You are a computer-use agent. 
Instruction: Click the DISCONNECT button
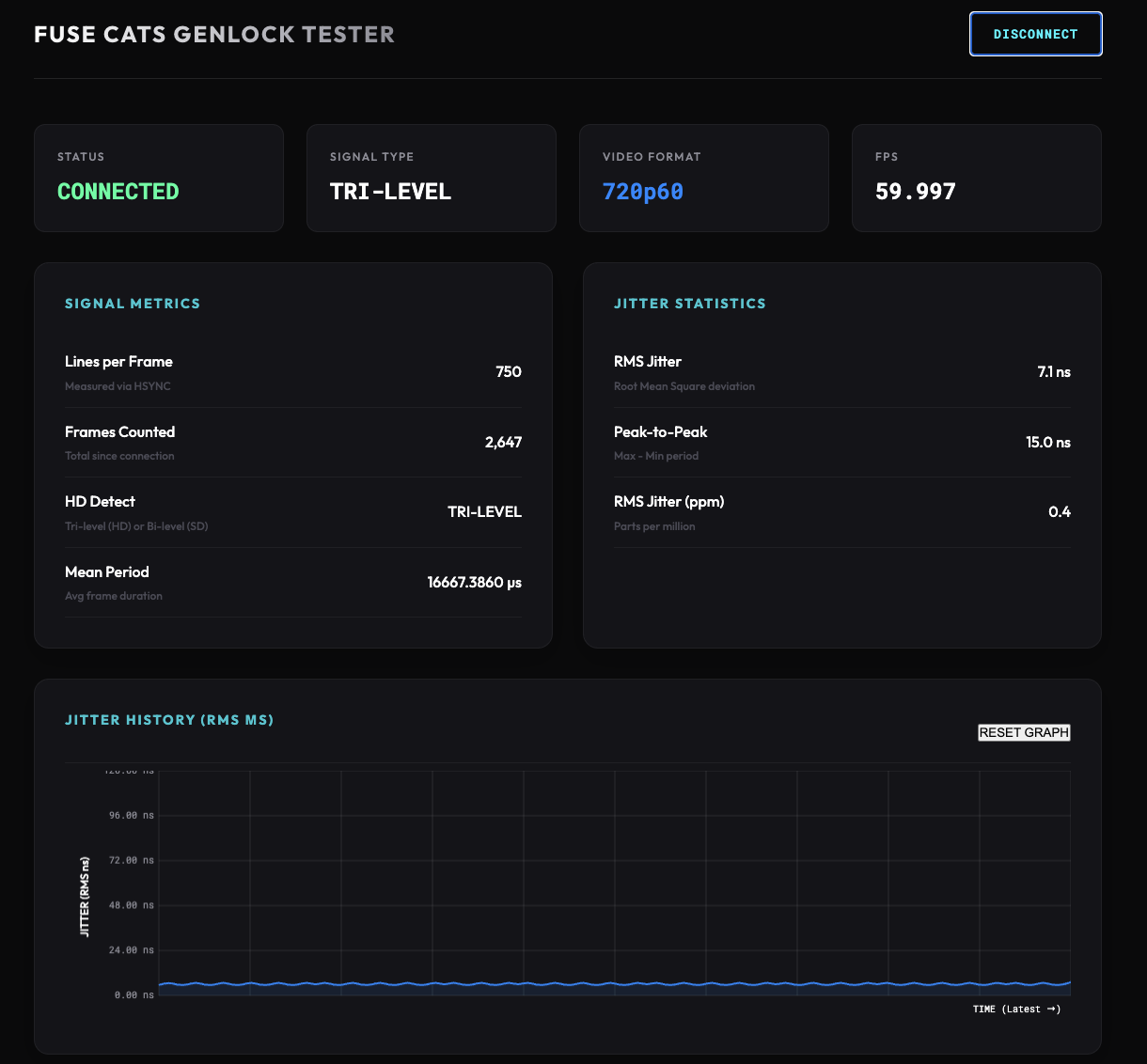[1035, 33]
